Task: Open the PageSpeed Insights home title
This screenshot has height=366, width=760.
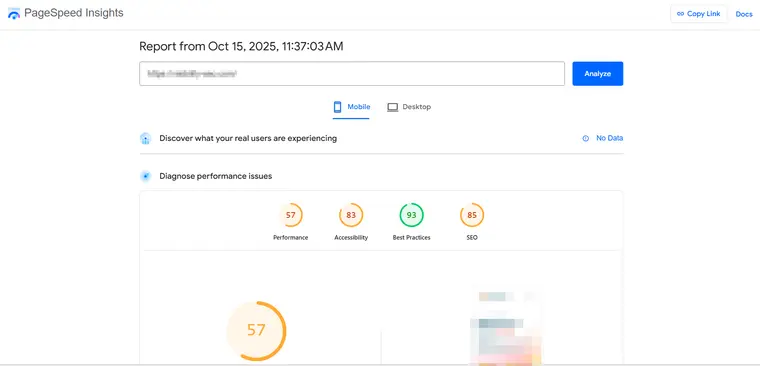Action: [x=74, y=13]
